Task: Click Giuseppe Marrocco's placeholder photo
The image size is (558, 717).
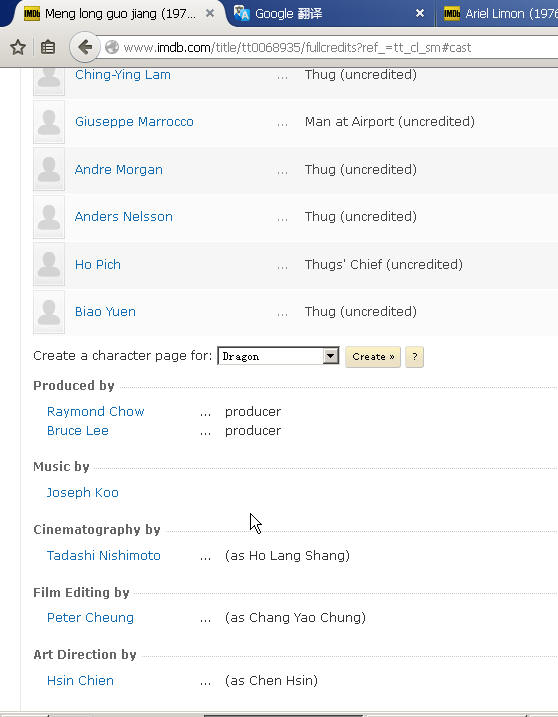Action: [49, 122]
